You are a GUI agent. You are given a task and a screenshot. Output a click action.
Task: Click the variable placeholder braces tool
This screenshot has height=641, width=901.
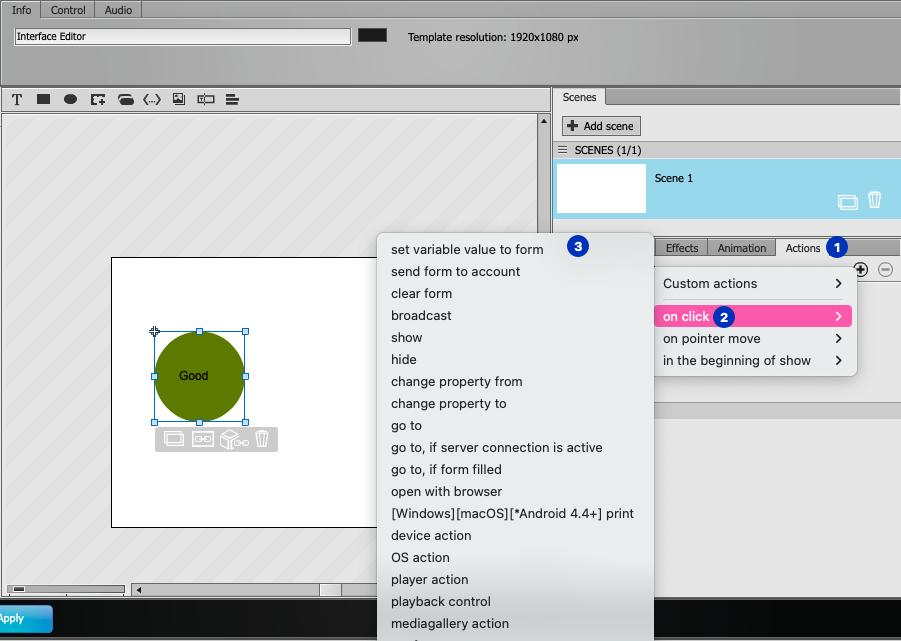pyautogui.click(x=152, y=99)
